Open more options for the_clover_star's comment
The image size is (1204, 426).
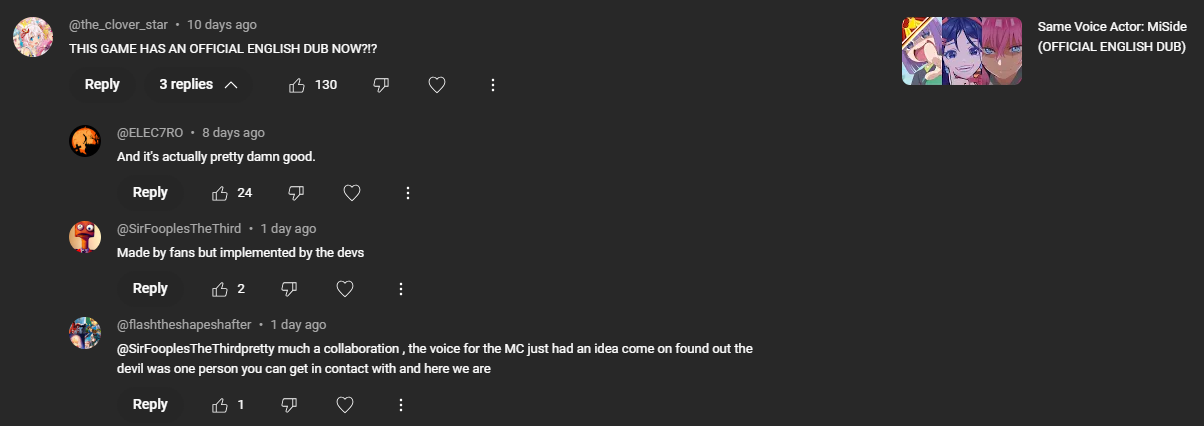(493, 85)
